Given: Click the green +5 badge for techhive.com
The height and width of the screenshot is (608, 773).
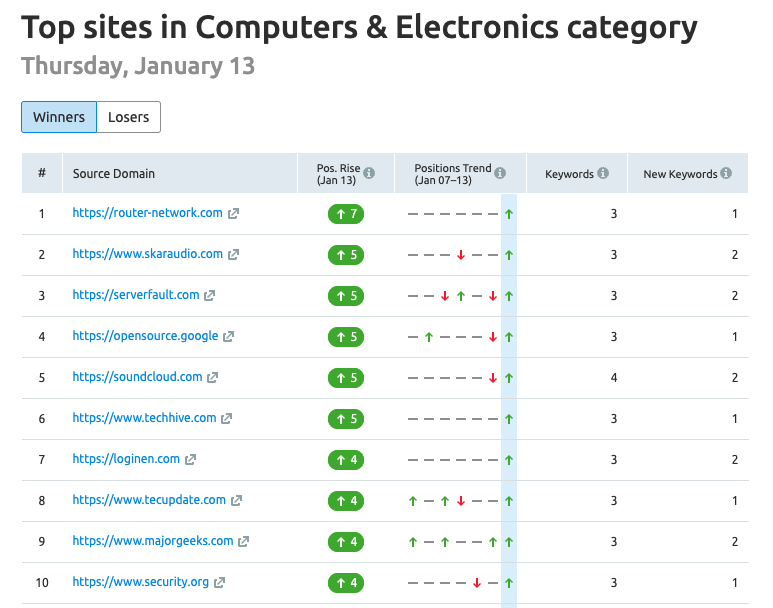Looking at the screenshot, I should pyautogui.click(x=346, y=419).
